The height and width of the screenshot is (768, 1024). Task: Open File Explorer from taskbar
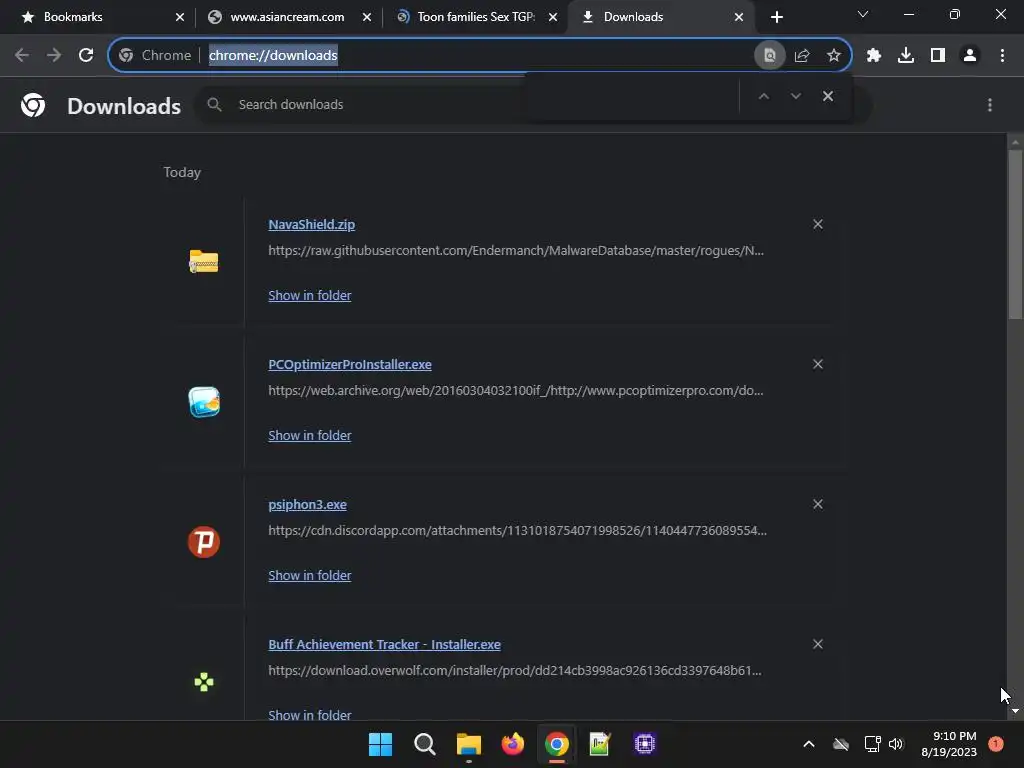469,744
